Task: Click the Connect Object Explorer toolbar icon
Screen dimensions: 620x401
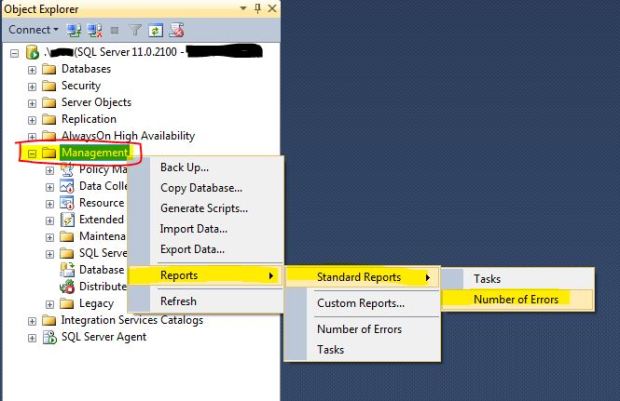Action: 73,30
